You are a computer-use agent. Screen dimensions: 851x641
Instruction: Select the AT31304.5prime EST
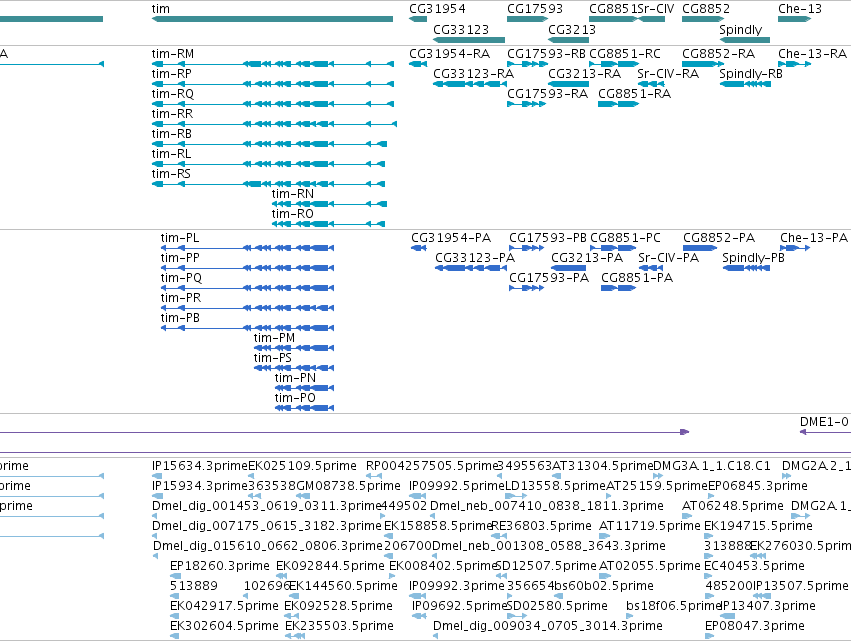(x=555, y=476)
